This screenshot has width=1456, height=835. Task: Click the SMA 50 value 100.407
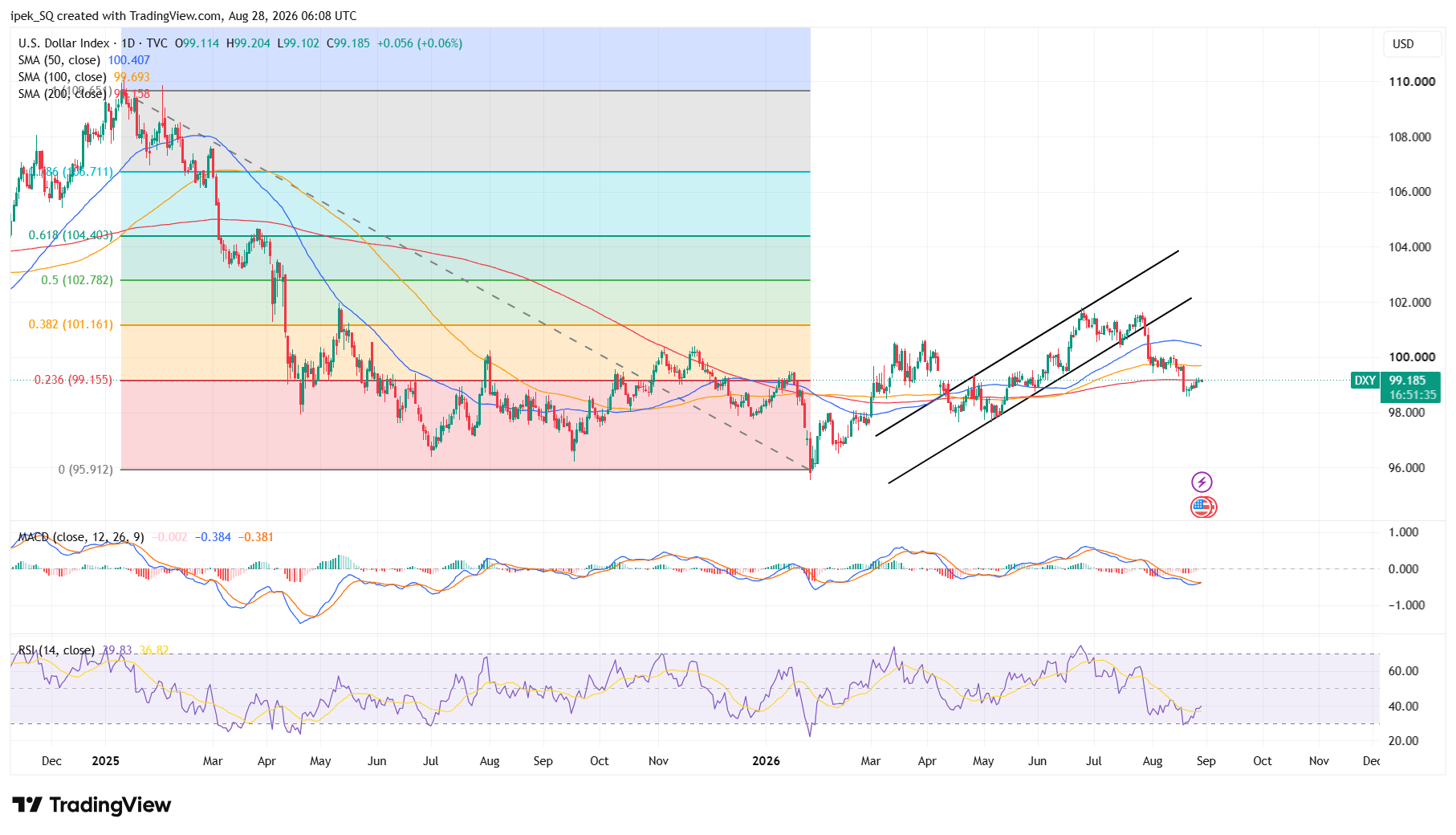[x=129, y=60]
